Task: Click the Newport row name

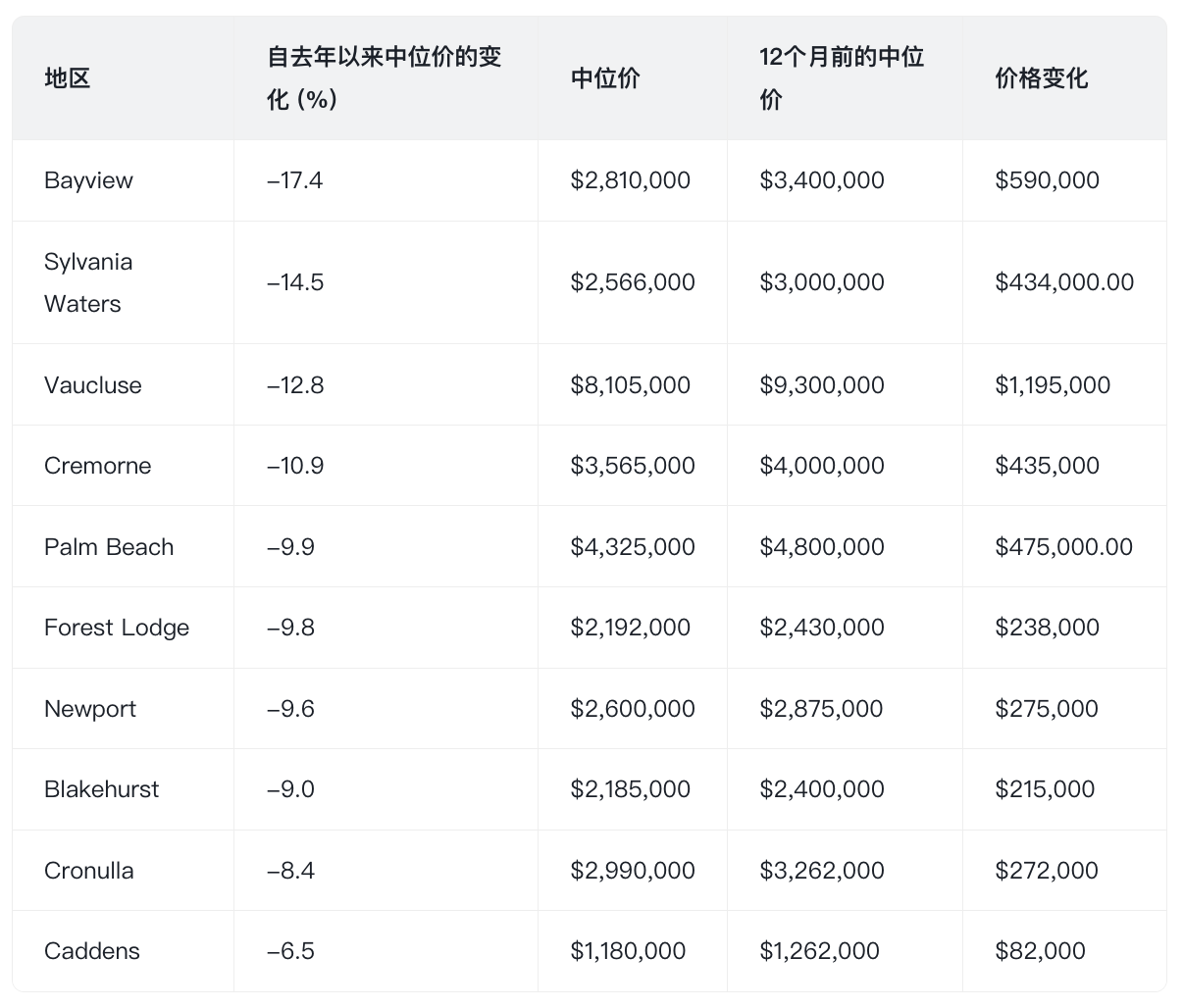Action: point(90,709)
